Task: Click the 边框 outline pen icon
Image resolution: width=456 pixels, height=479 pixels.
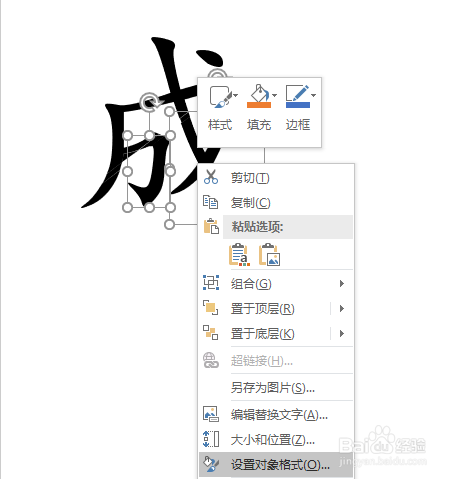Action: click(297, 93)
